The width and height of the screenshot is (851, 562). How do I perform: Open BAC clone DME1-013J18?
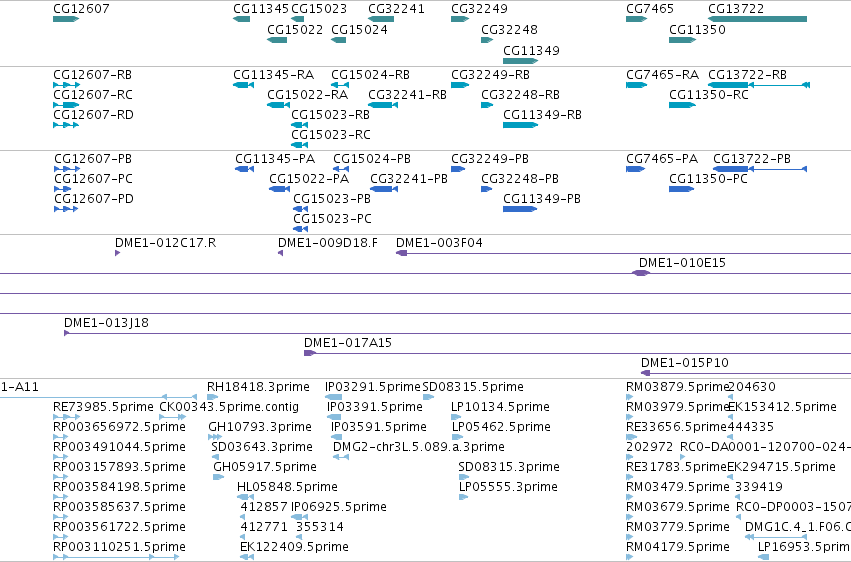(x=106, y=323)
